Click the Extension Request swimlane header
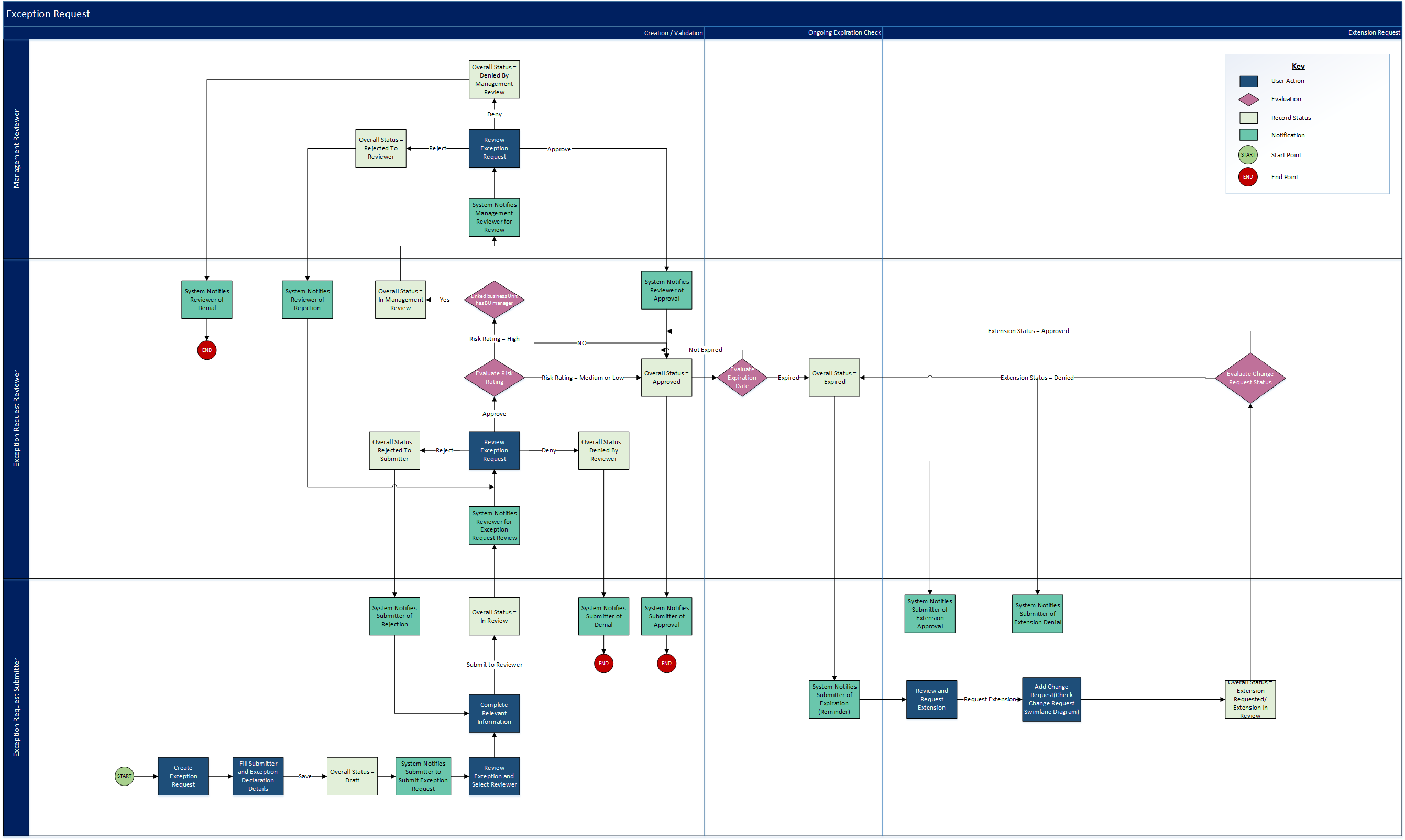Viewport: 1405px width, 840px height. click(1370, 33)
